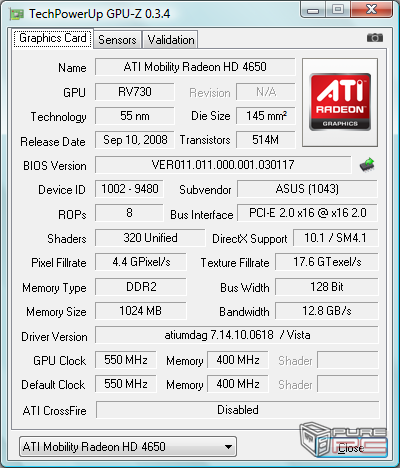Select the GPU Clock value 550 MHz
This screenshot has width=400, height=468.
pyautogui.click(x=126, y=360)
